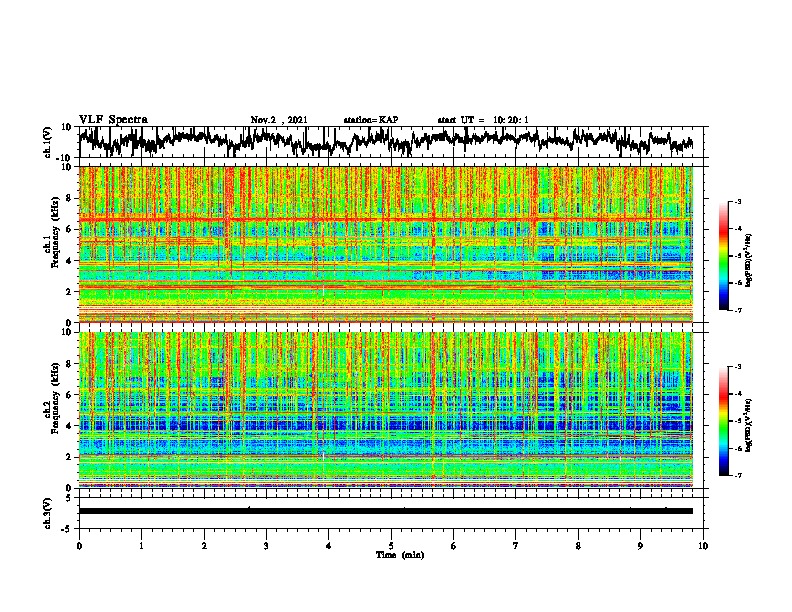Screen dimensions: 792x612
Task: Click the time axis tick label "3"
Action: (266, 546)
